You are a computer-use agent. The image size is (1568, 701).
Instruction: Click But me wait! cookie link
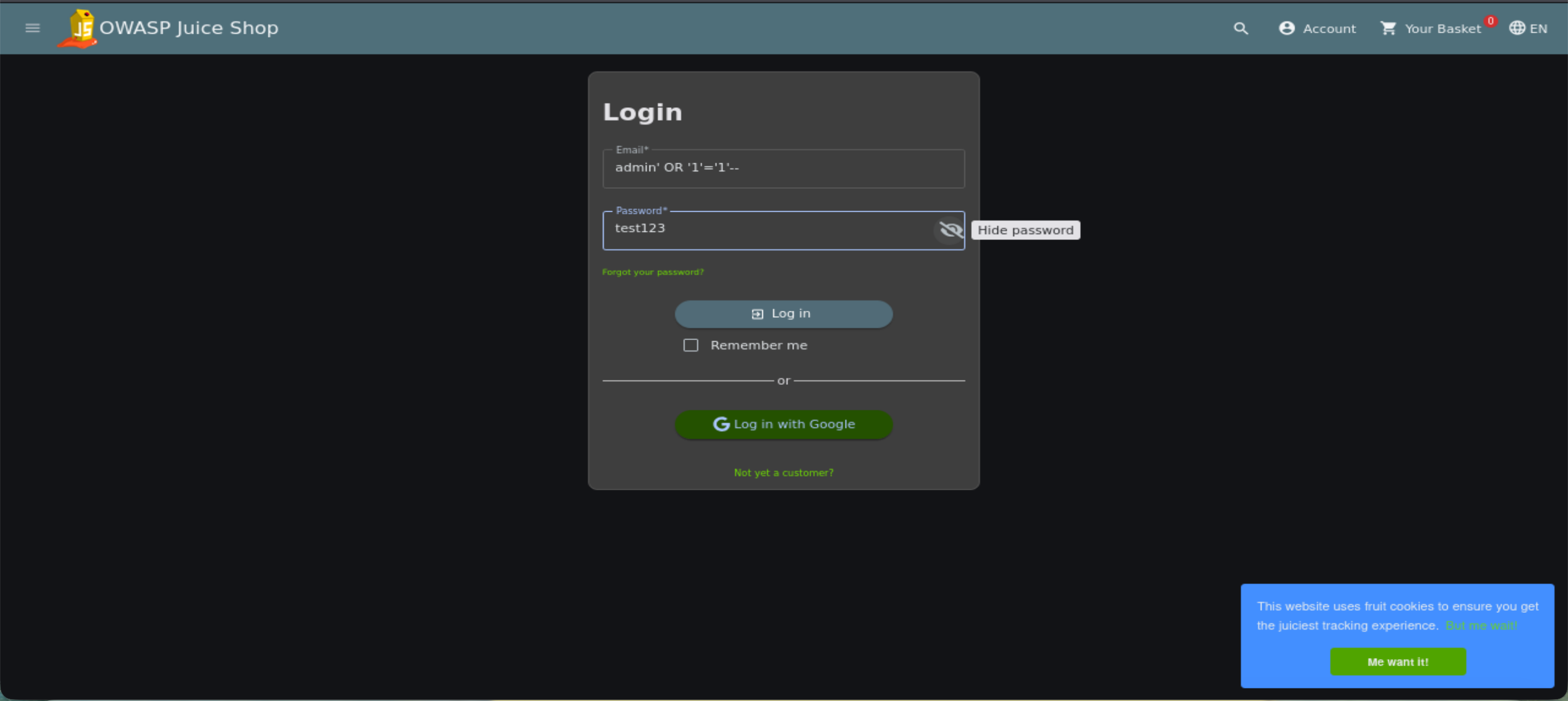click(1481, 625)
